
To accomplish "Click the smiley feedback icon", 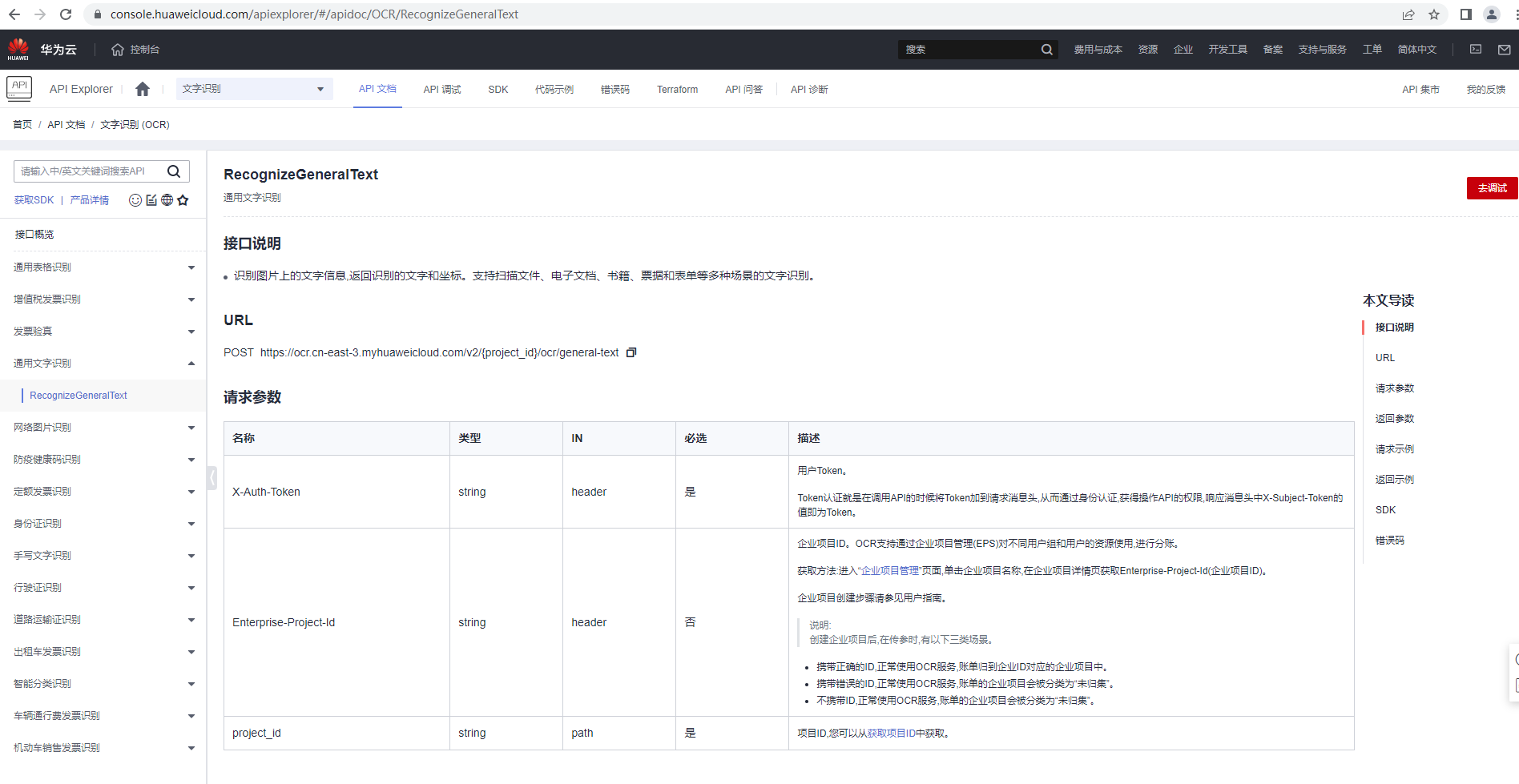I will click(x=135, y=200).
